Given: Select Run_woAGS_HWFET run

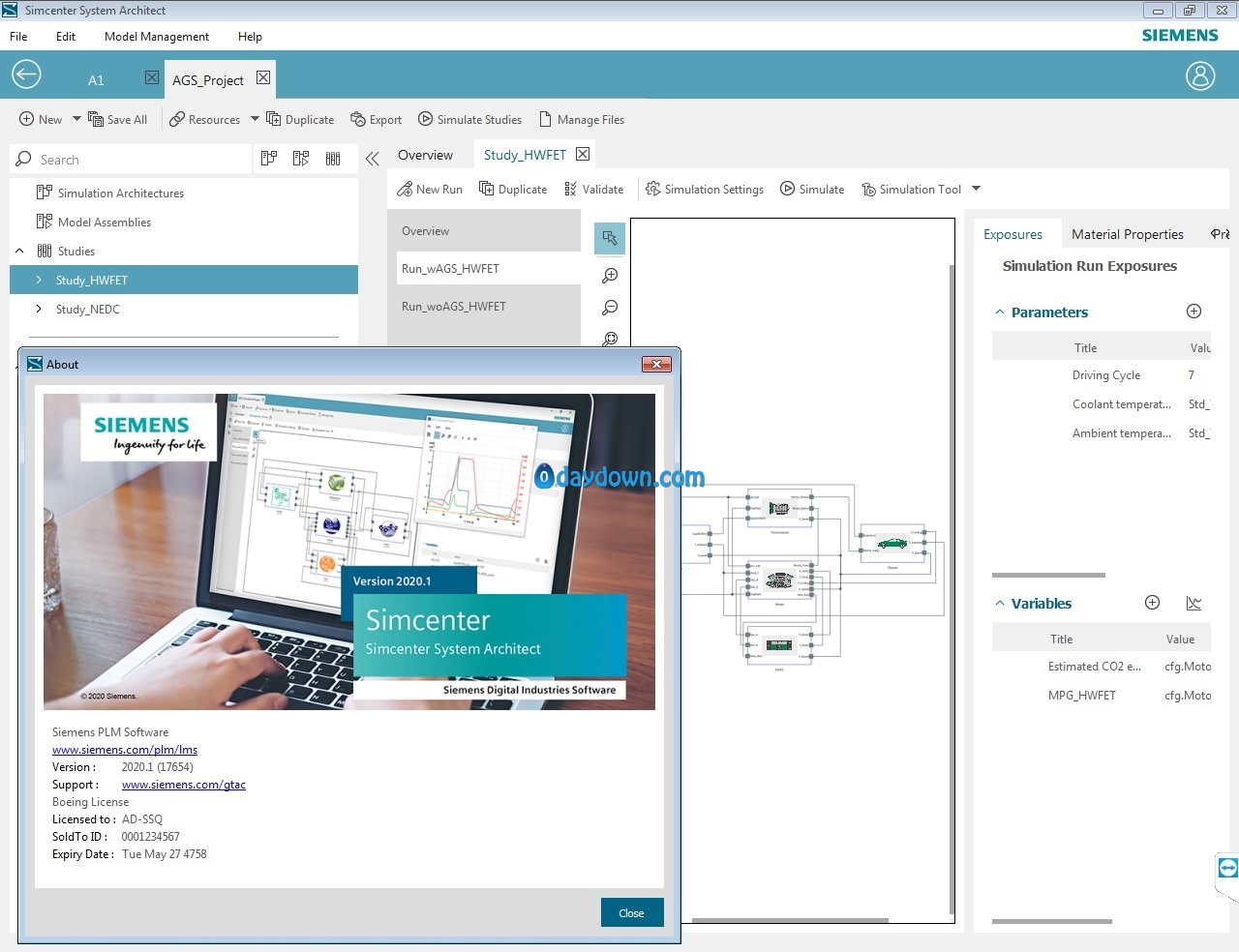Looking at the screenshot, I should [484, 306].
